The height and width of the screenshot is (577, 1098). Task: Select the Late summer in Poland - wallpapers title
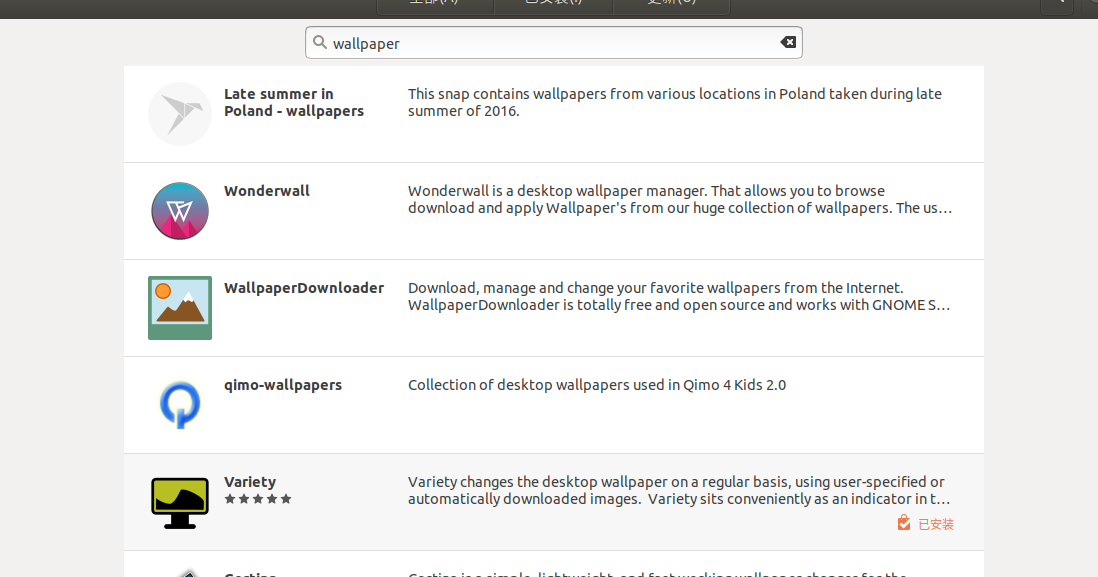pyautogui.click(x=294, y=102)
